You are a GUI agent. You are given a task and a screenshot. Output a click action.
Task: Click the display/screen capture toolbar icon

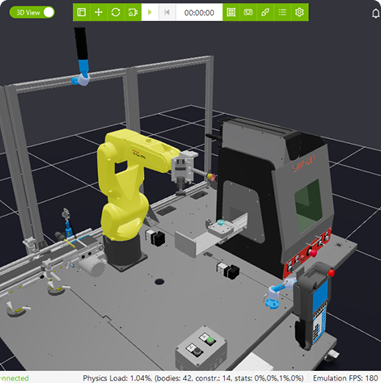coord(248,12)
